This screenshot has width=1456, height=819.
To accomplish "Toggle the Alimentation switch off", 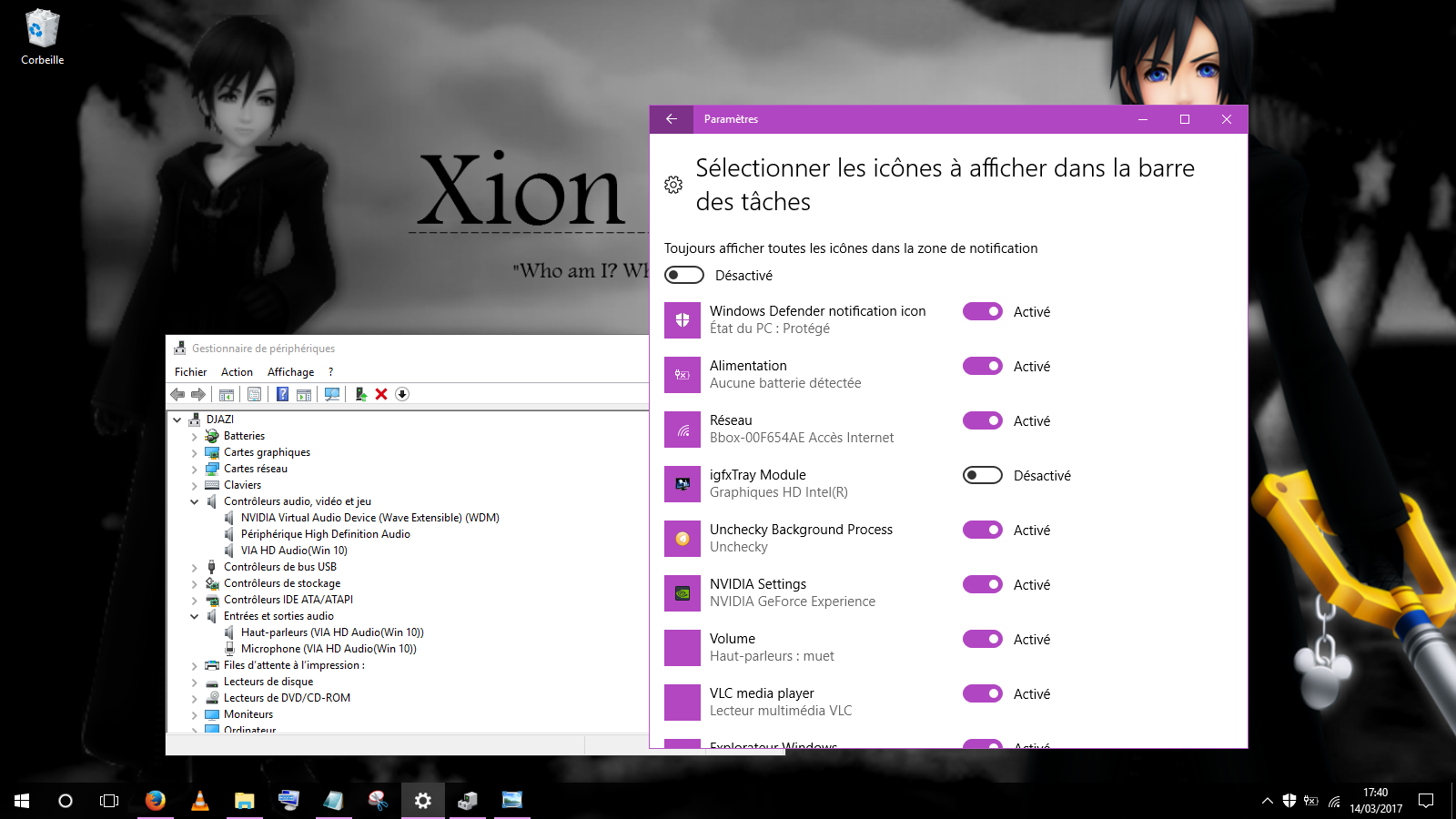I will click(x=983, y=366).
